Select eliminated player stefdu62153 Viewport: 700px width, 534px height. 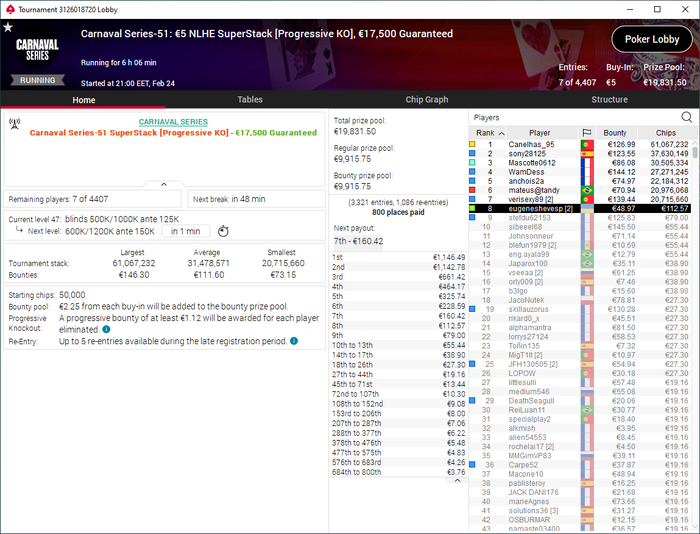580,218
